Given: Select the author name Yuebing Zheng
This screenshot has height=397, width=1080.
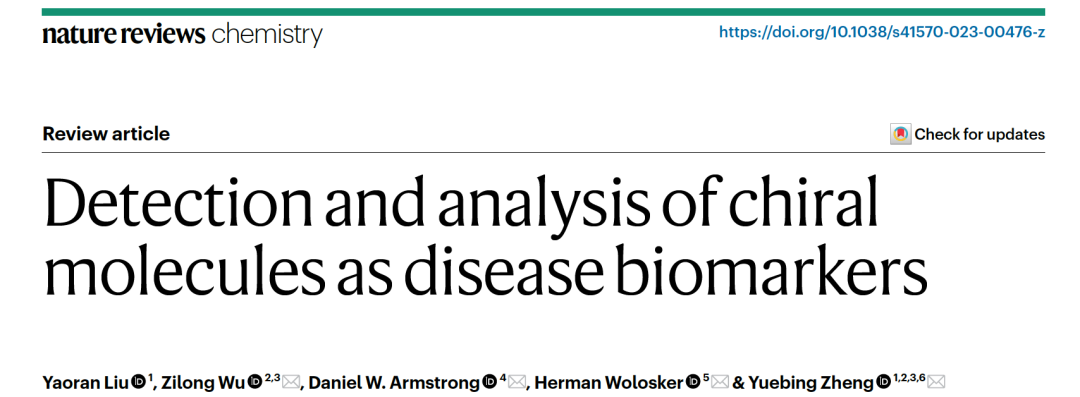Looking at the screenshot, I should pyautogui.click(x=811, y=382).
